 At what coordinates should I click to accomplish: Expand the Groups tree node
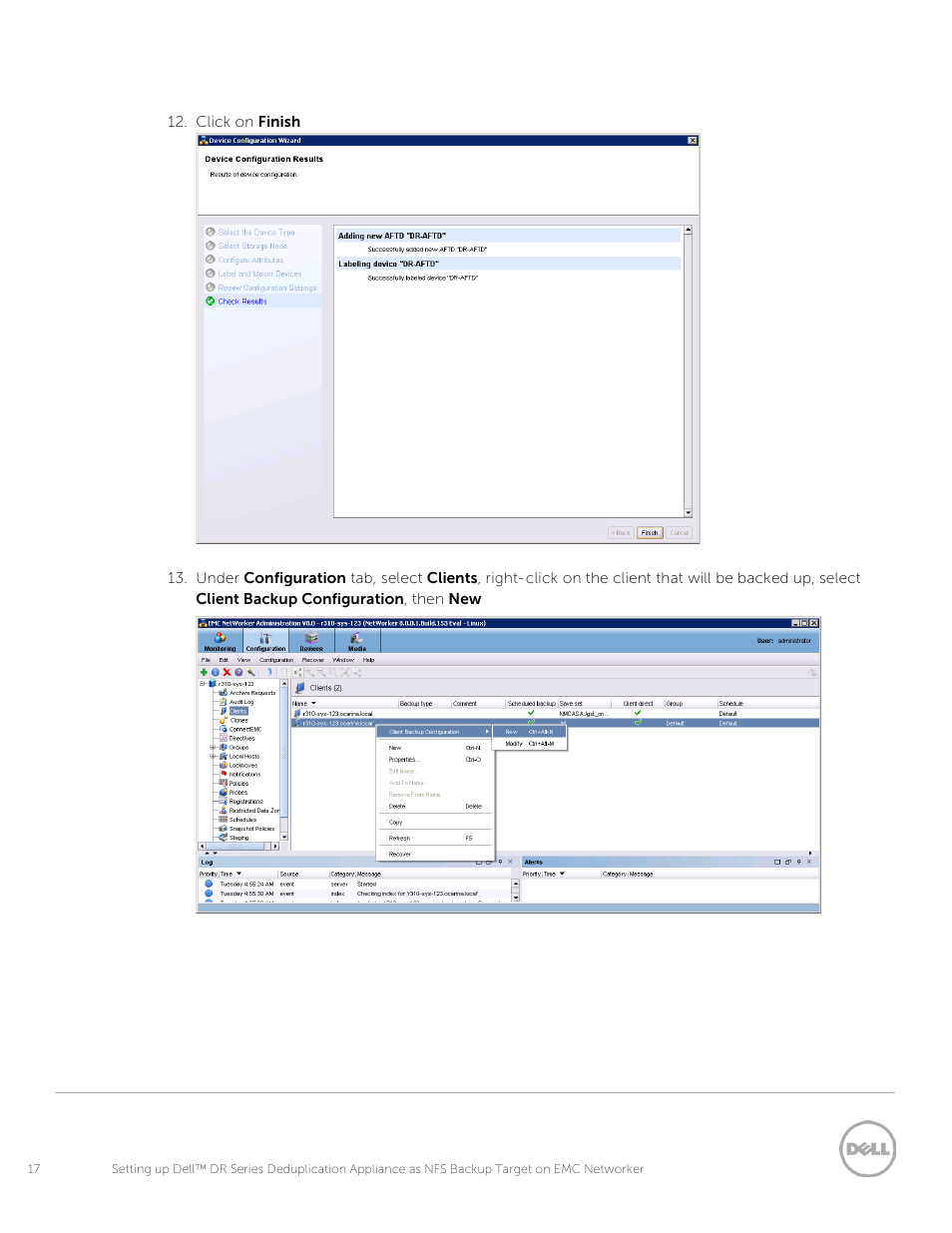click(212, 747)
